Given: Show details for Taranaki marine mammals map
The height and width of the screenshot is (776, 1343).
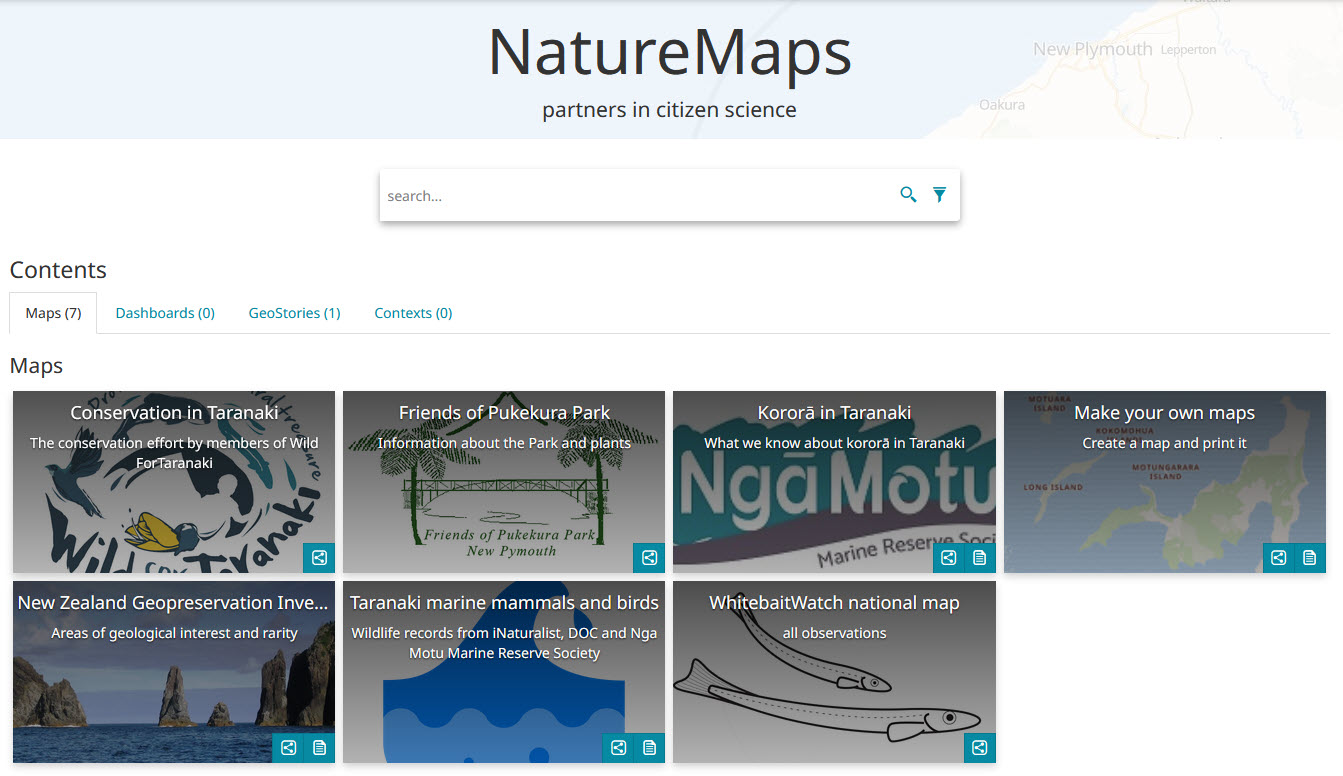Looking at the screenshot, I should (x=649, y=748).
